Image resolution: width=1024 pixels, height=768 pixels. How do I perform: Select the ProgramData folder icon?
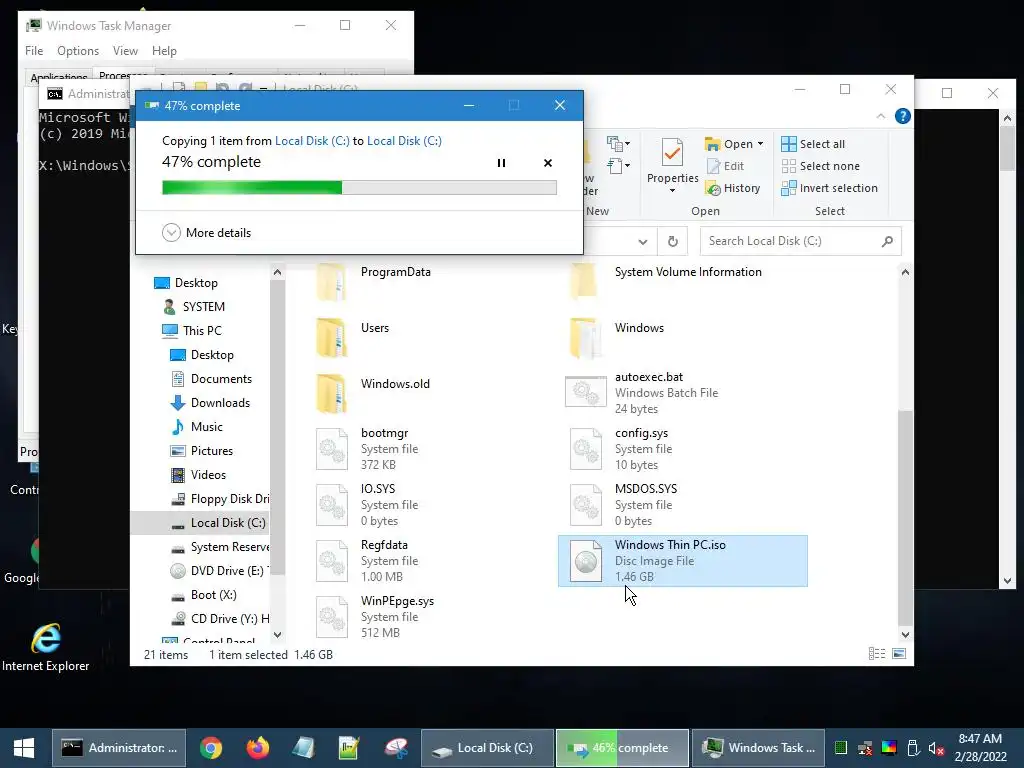point(332,281)
